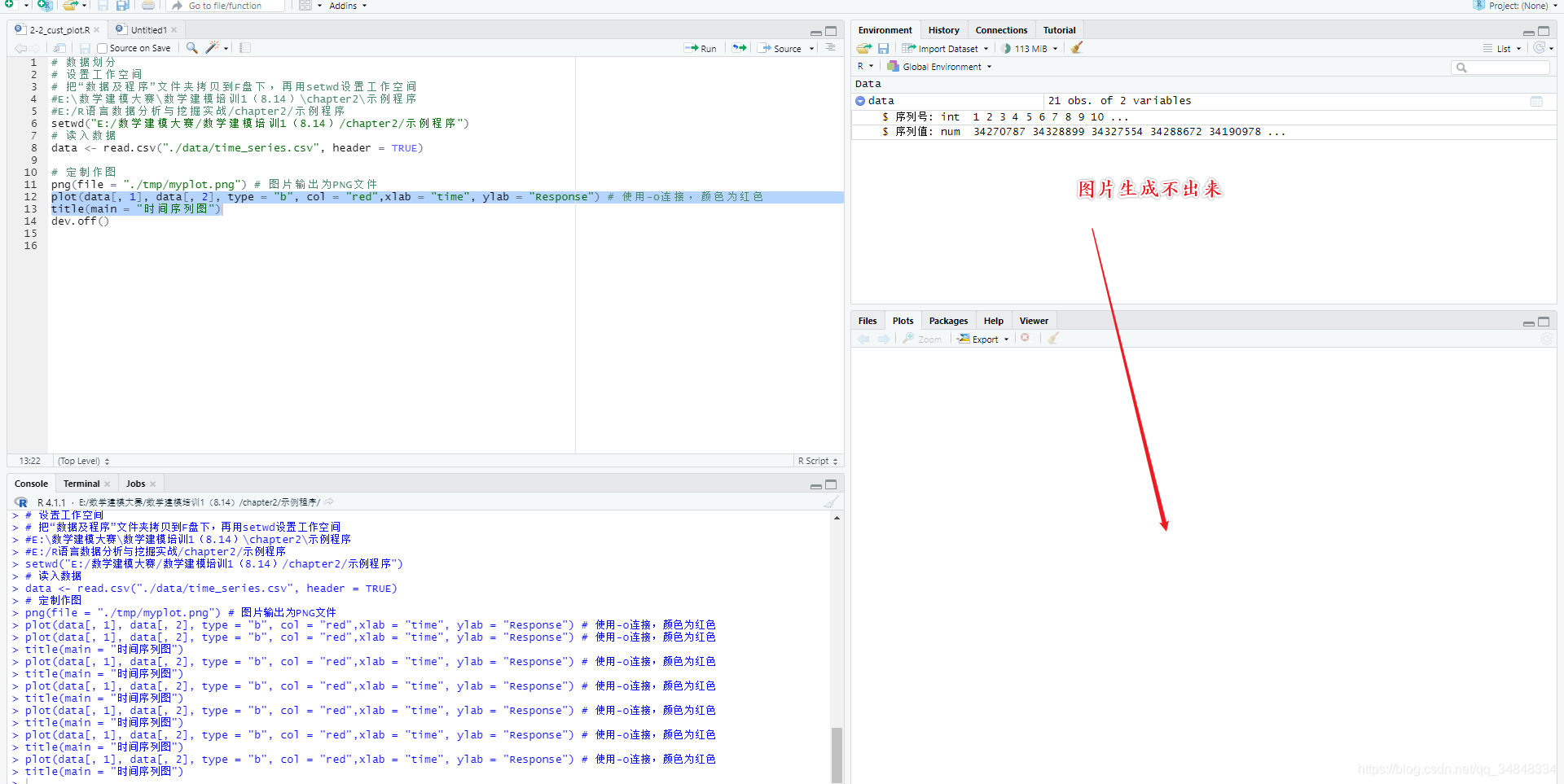1564x784 pixels.
Task: Click the Remove current plot red icon
Action: [x=1026, y=338]
